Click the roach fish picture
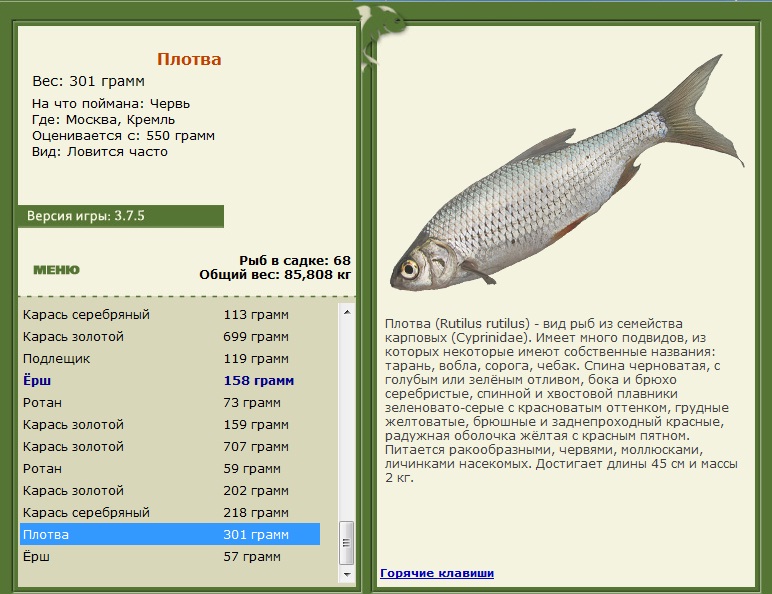This screenshot has height=594, width=772. pyautogui.click(x=567, y=172)
